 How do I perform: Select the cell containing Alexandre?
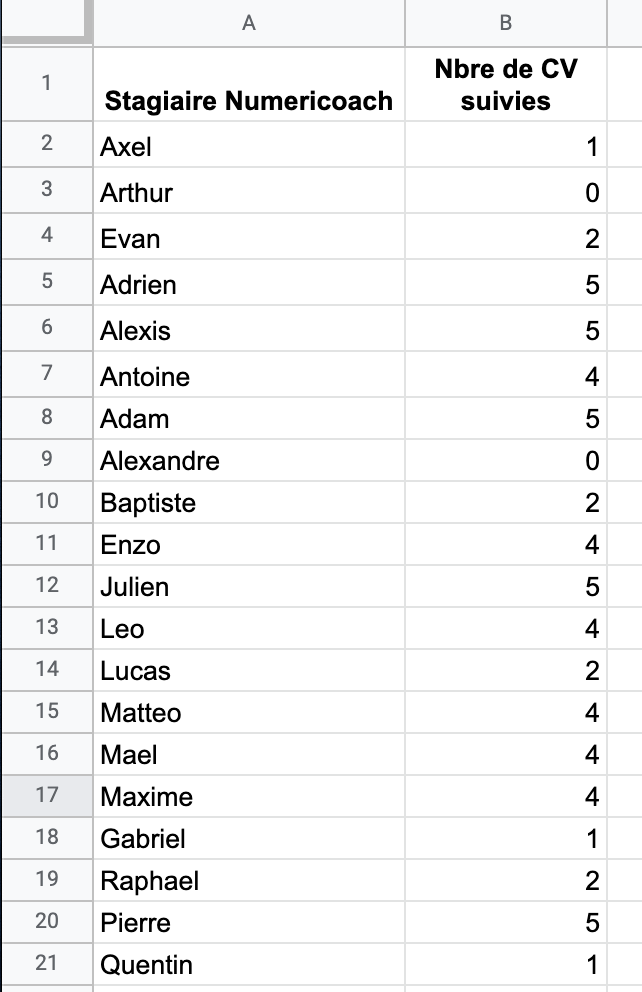(249, 460)
